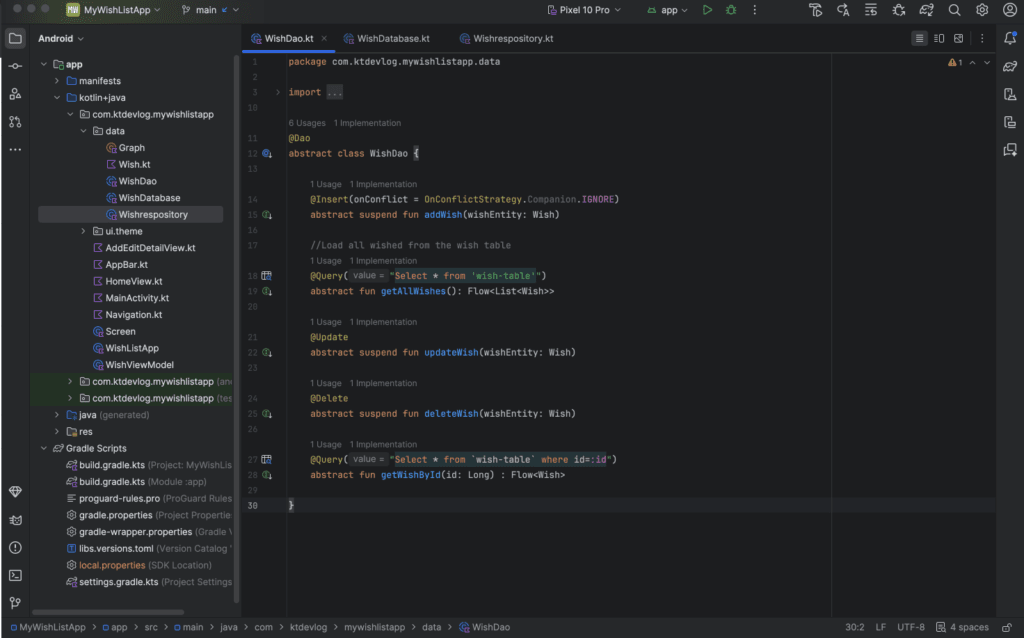Image resolution: width=1024 pixels, height=638 pixels.
Task: Open the Notifications bell
Action: coord(1010,39)
